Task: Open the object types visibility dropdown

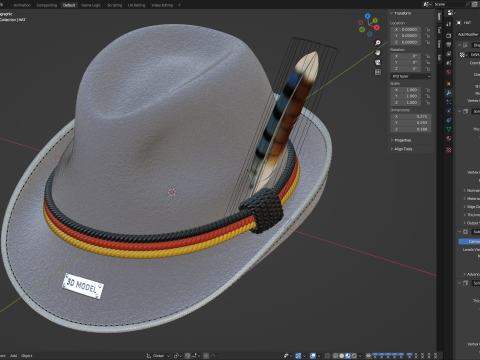Action: pos(288,356)
